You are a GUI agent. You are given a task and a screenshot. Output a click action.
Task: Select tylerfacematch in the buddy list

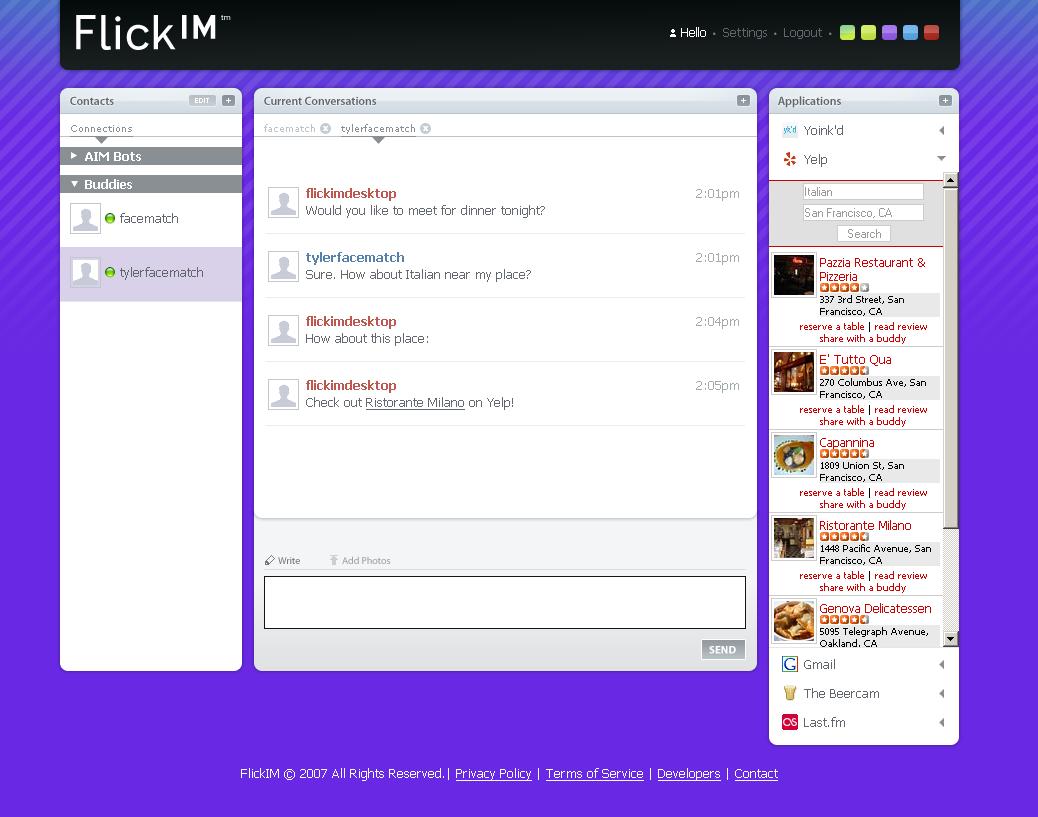[151, 273]
